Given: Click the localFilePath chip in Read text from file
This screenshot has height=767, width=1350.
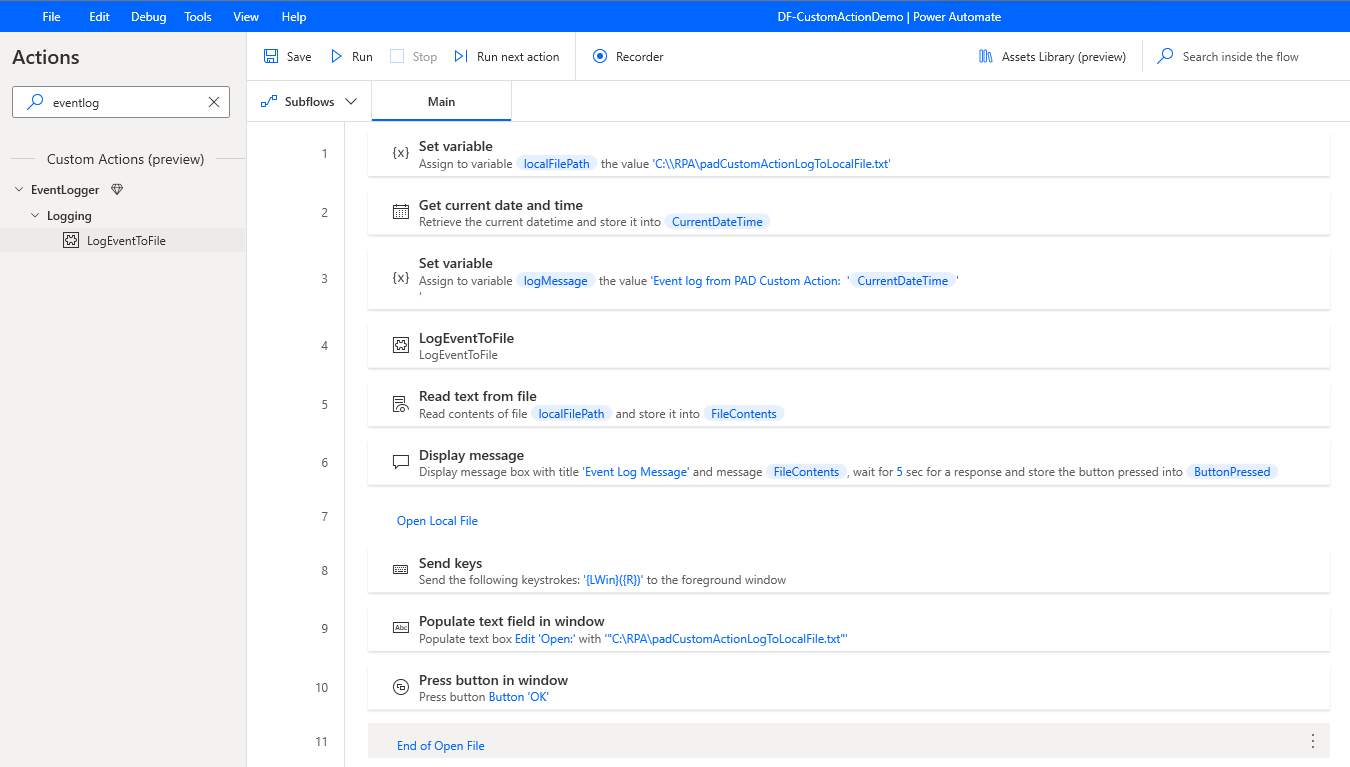Looking at the screenshot, I should click(571, 414).
